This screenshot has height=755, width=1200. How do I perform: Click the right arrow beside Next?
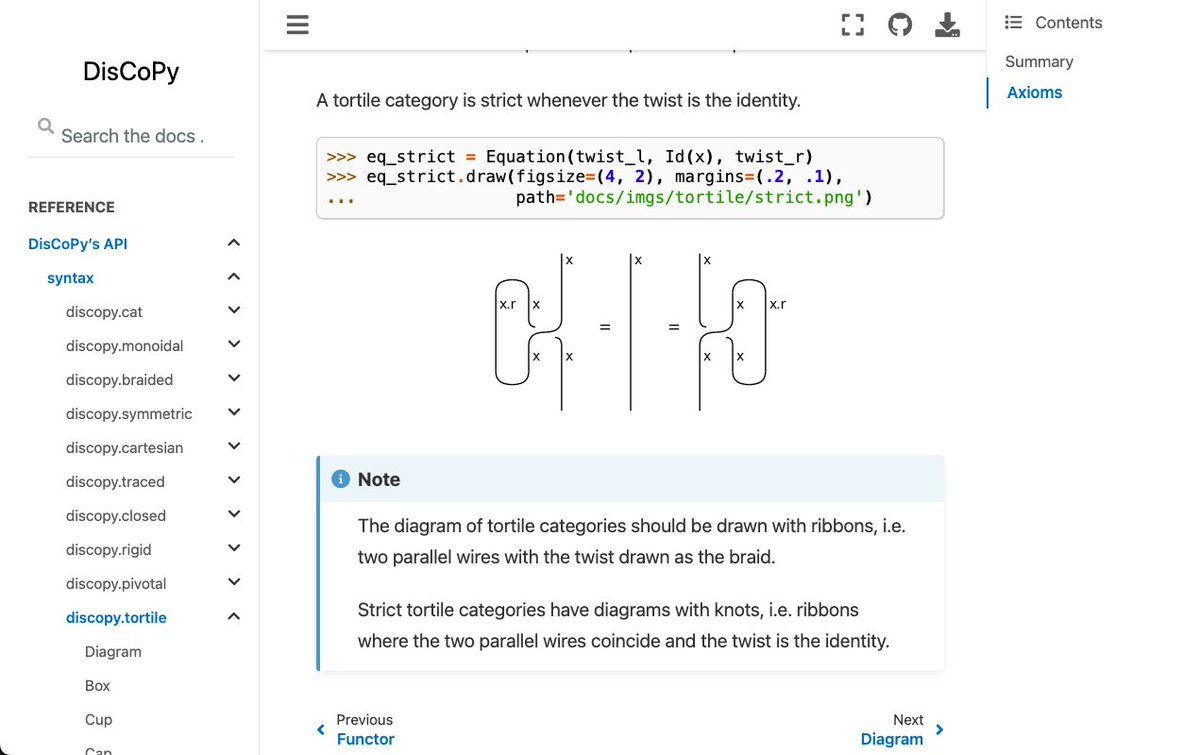click(x=939, y=730)
